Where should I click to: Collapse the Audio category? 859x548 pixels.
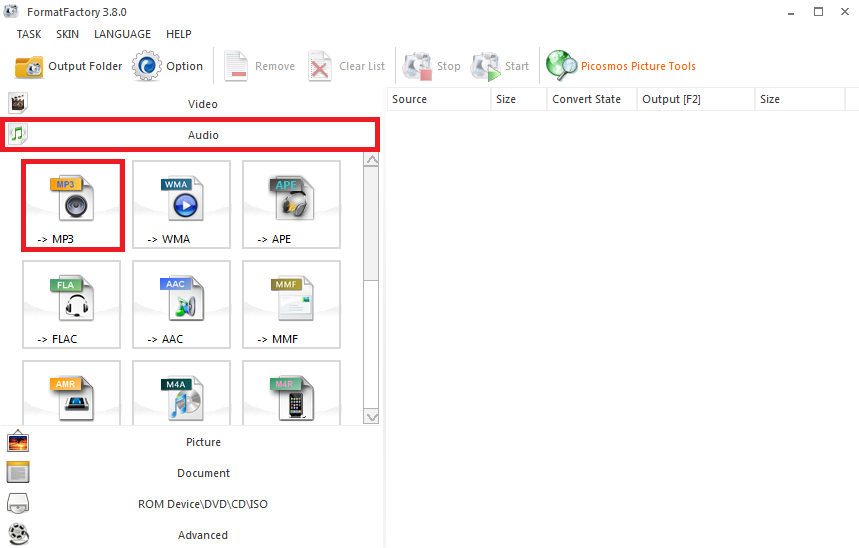tap(190, 135)
